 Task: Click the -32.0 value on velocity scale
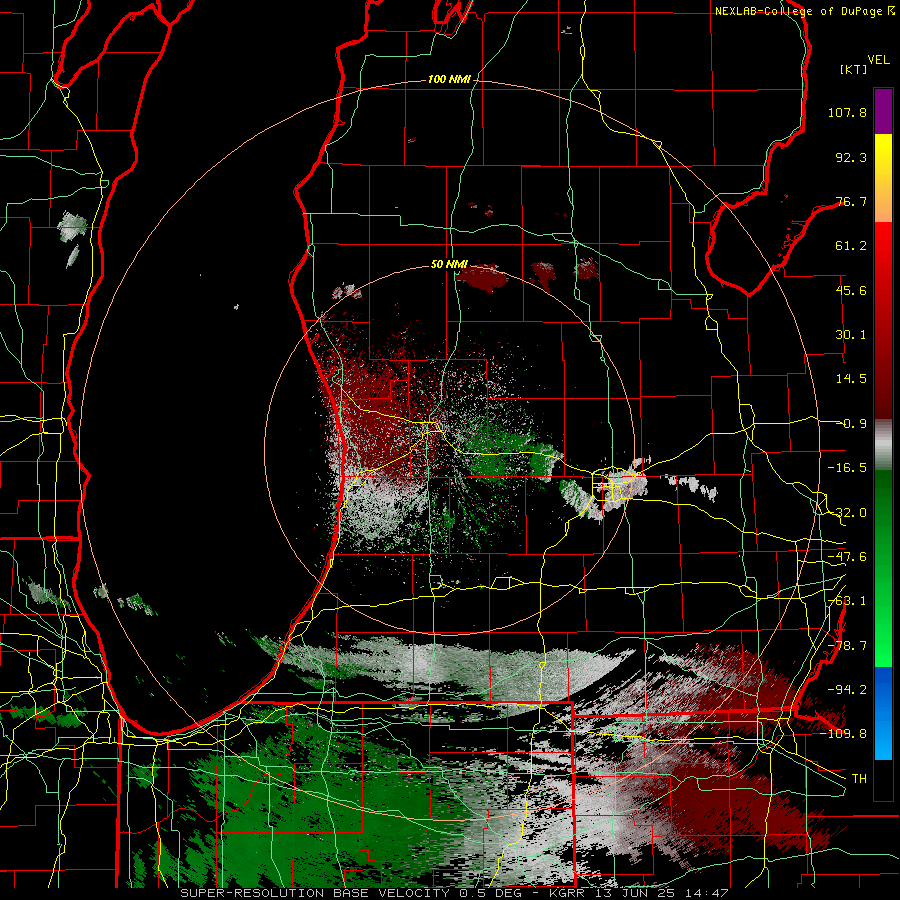coord(847,513)
